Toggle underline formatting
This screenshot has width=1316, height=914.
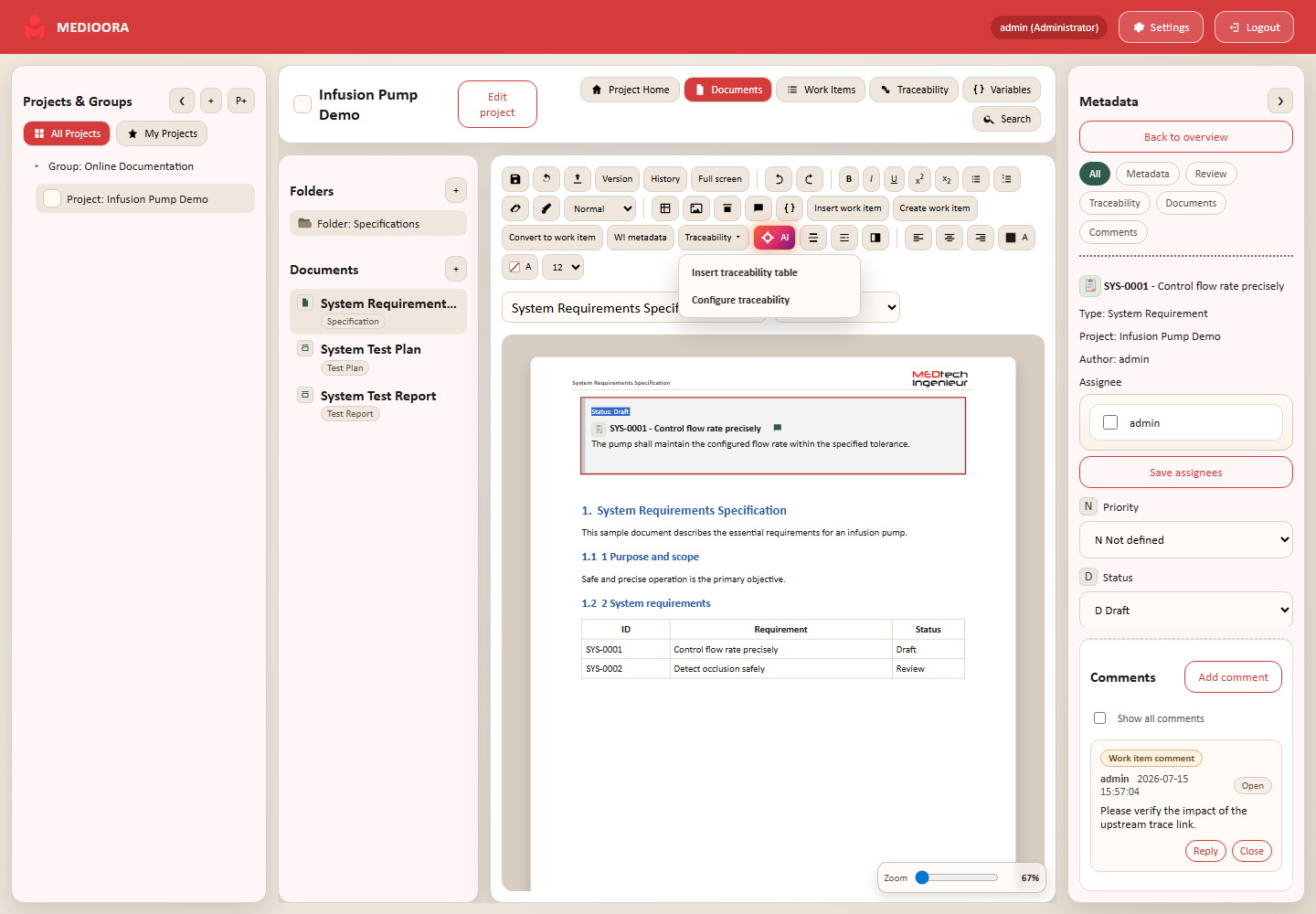click(894, 179)
